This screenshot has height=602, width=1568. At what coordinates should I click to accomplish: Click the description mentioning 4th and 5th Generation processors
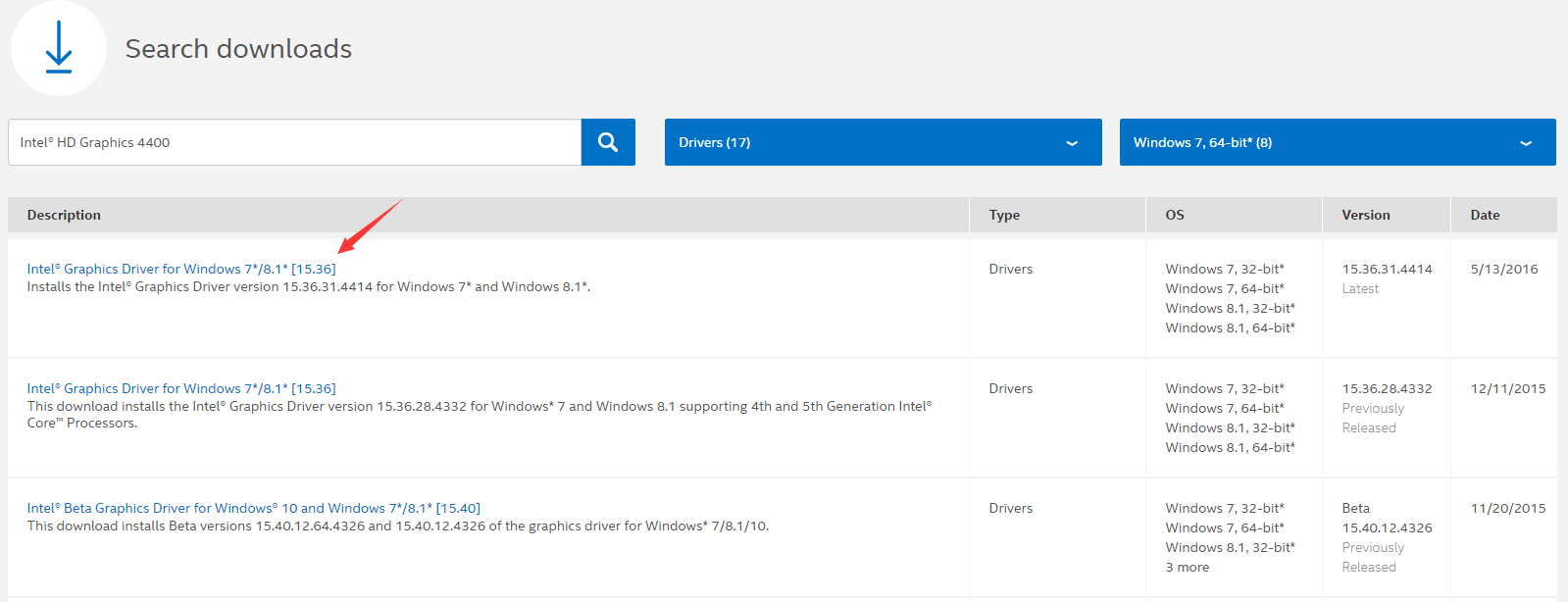click(480, 414)
